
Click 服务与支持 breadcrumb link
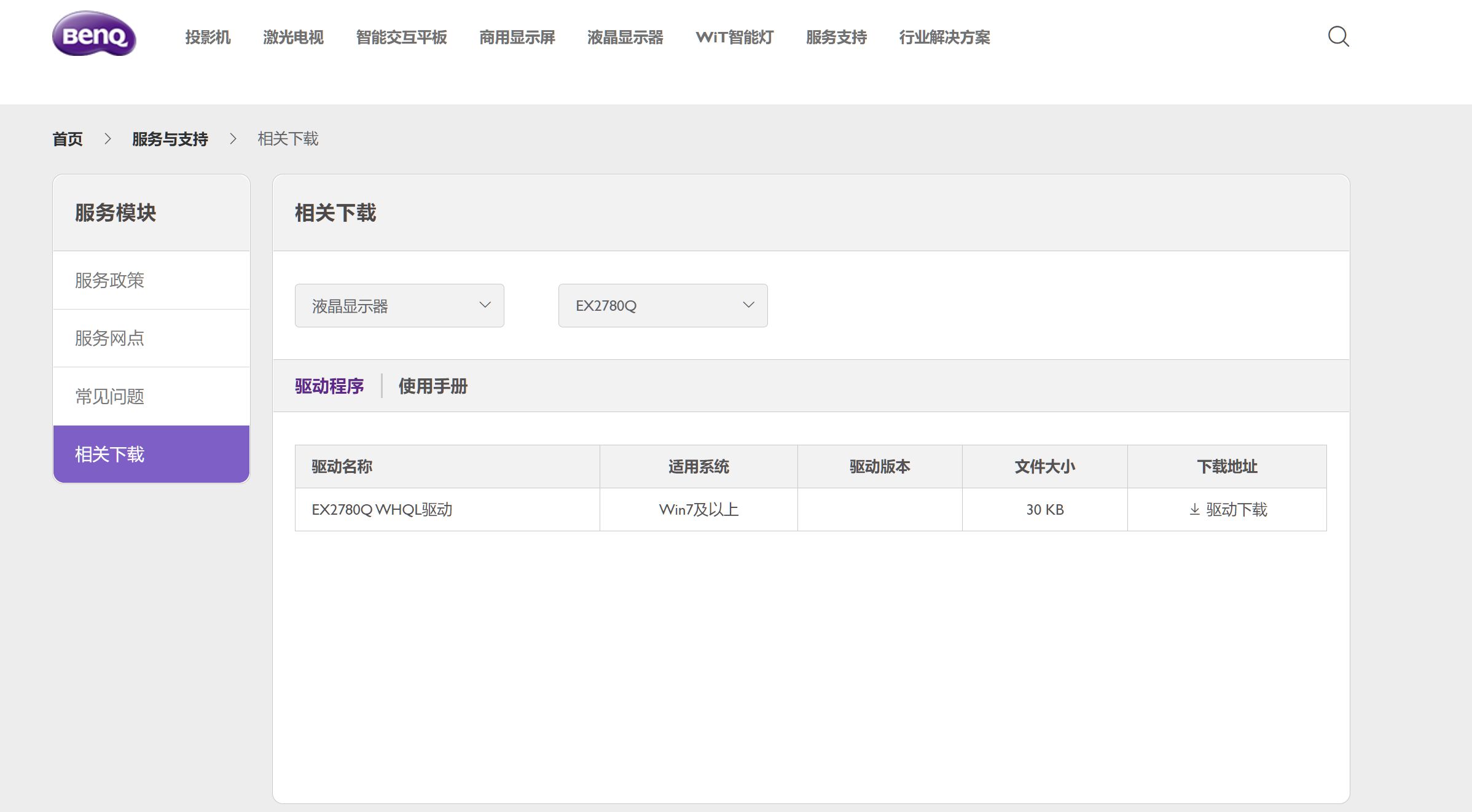coord(170,139)
